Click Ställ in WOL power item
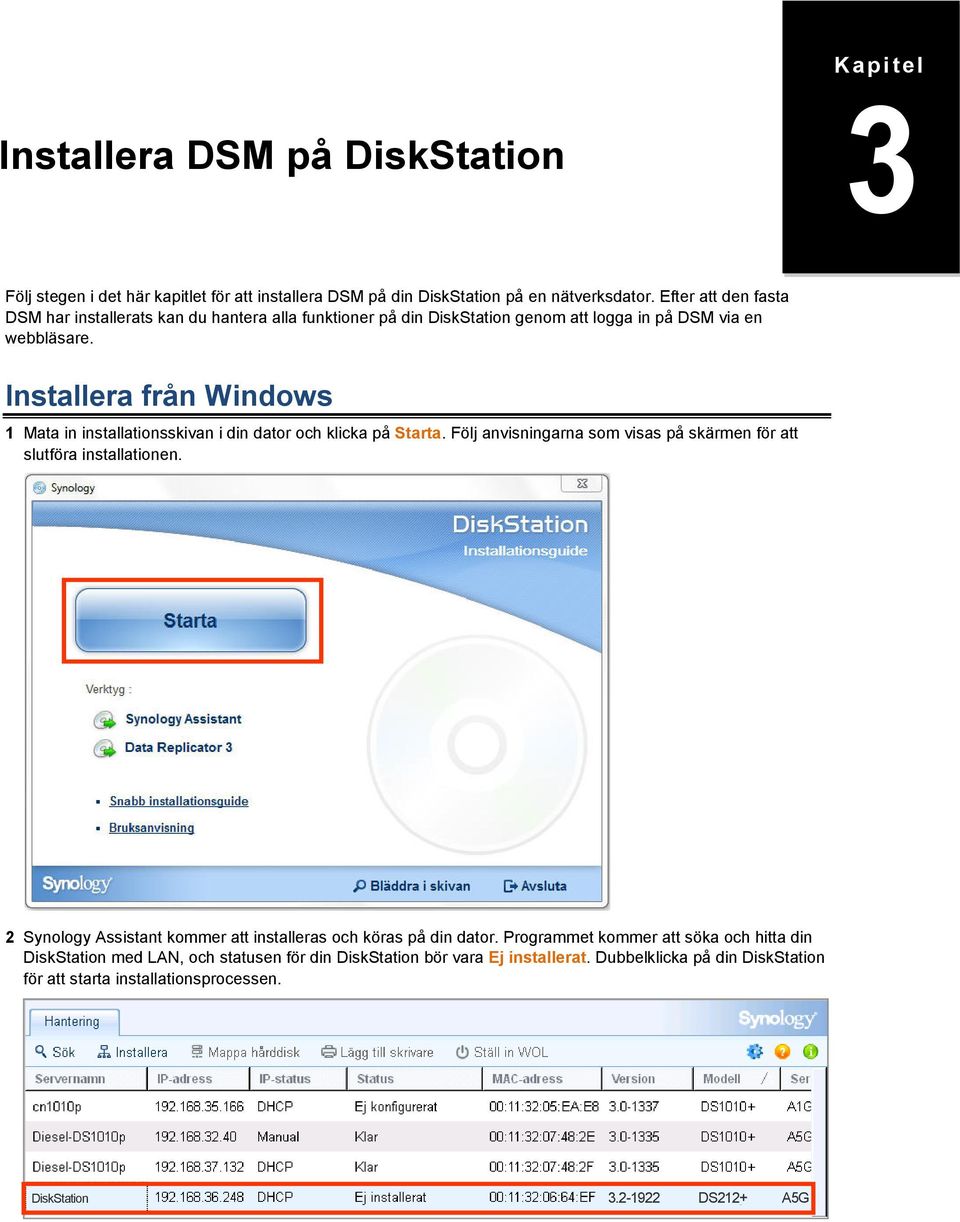 tap(501, 1052)
